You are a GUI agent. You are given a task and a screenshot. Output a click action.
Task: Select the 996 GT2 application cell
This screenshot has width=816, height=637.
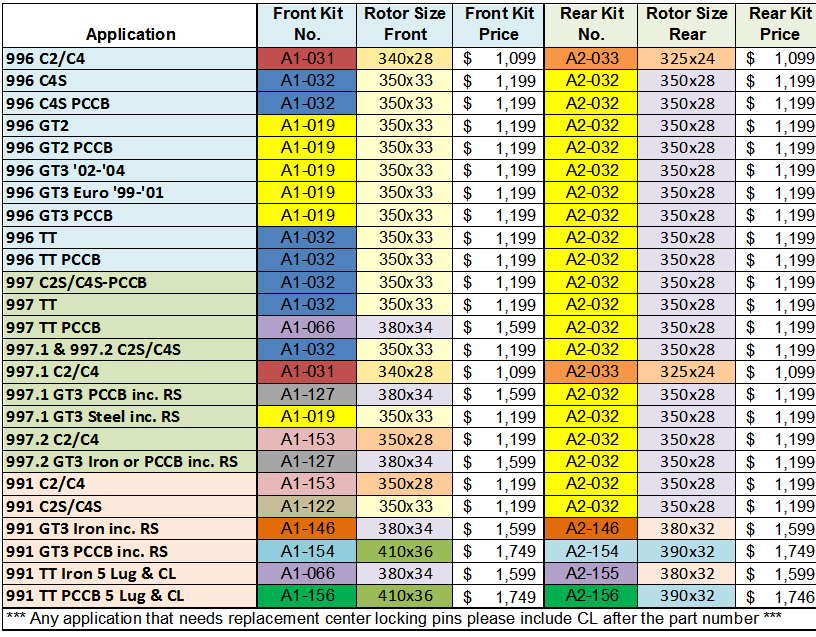(x=130, y=126)
